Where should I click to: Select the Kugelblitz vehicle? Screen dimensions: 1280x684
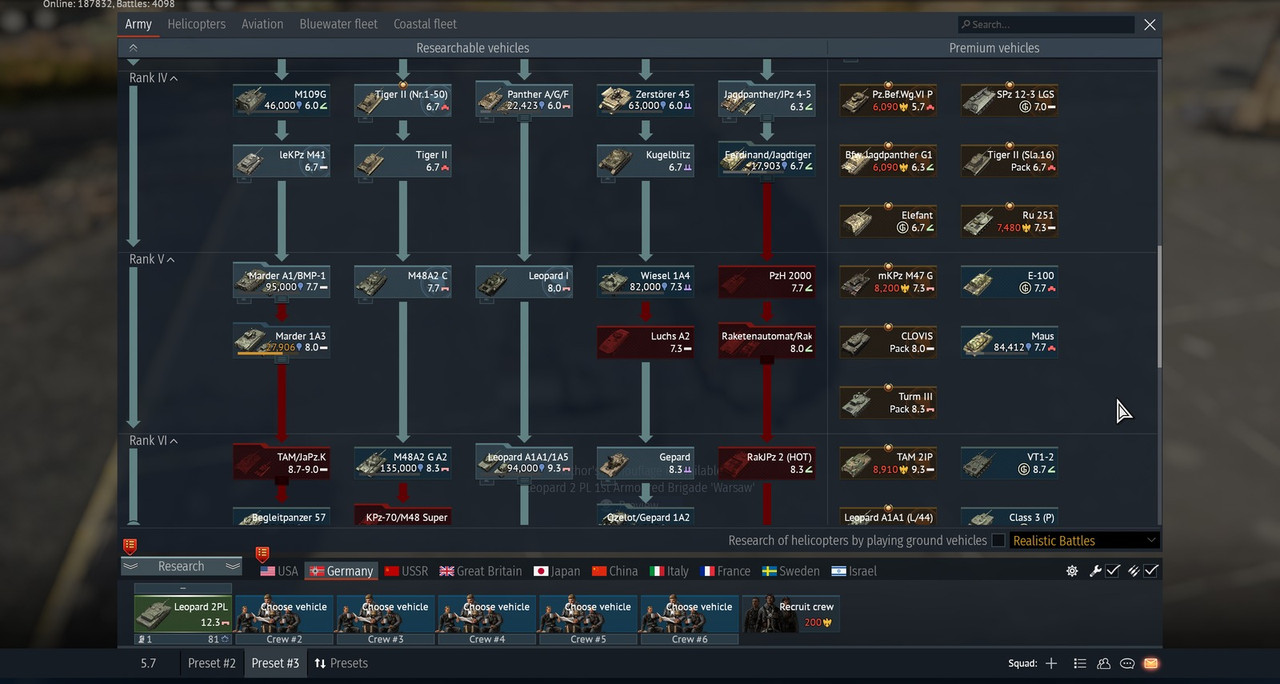click(x=645, y=161)
